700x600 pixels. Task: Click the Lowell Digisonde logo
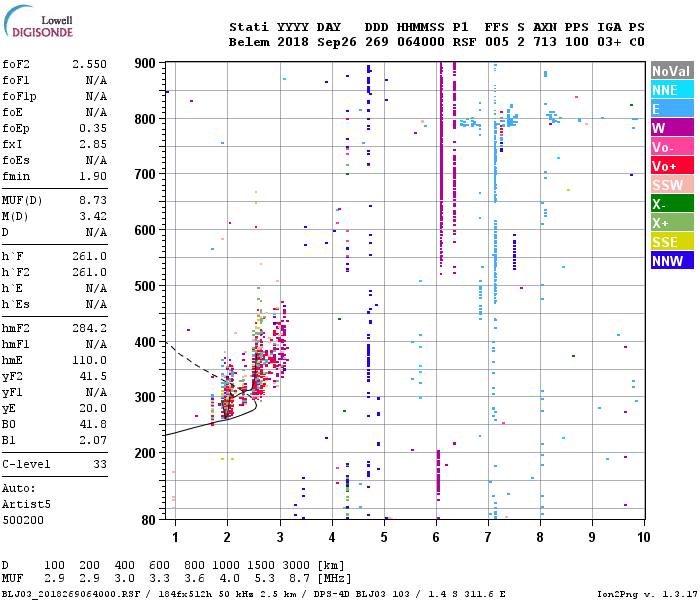[x=38, y=21]
